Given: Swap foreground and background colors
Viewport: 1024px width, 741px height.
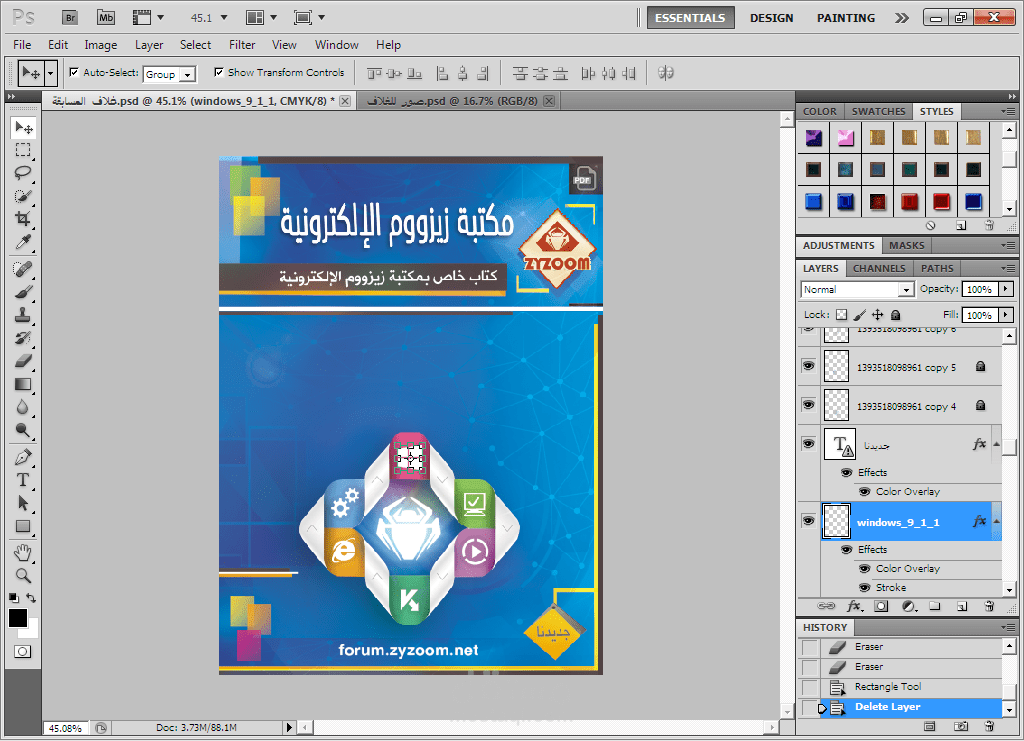Looking at the screenshot, I should tap(31, 597).
